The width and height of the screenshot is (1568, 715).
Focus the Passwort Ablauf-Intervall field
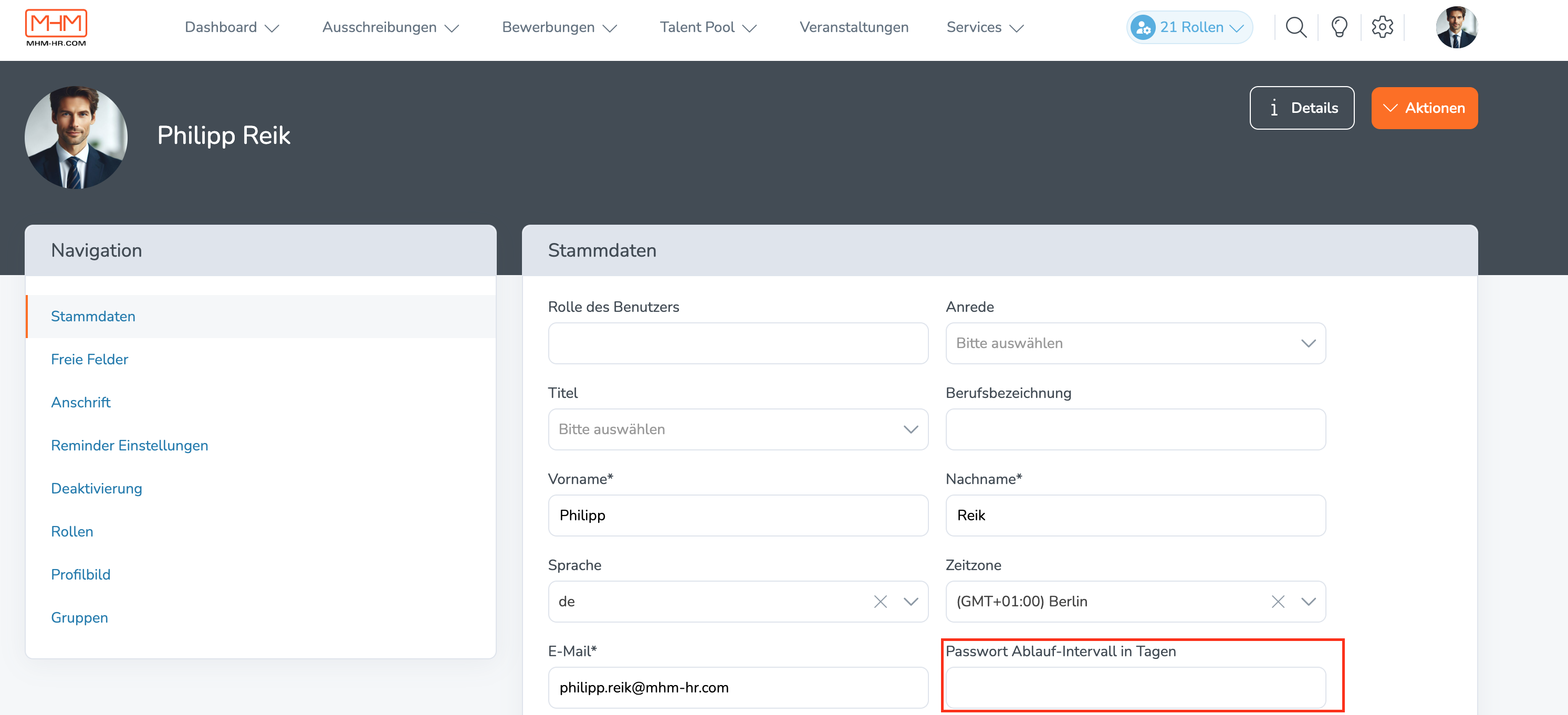point(1135,687)
